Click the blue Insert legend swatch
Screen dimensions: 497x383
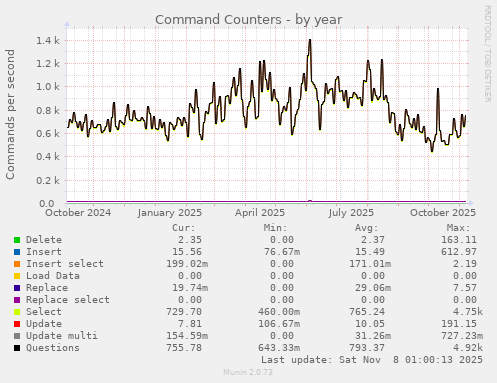tap(17, 252)
